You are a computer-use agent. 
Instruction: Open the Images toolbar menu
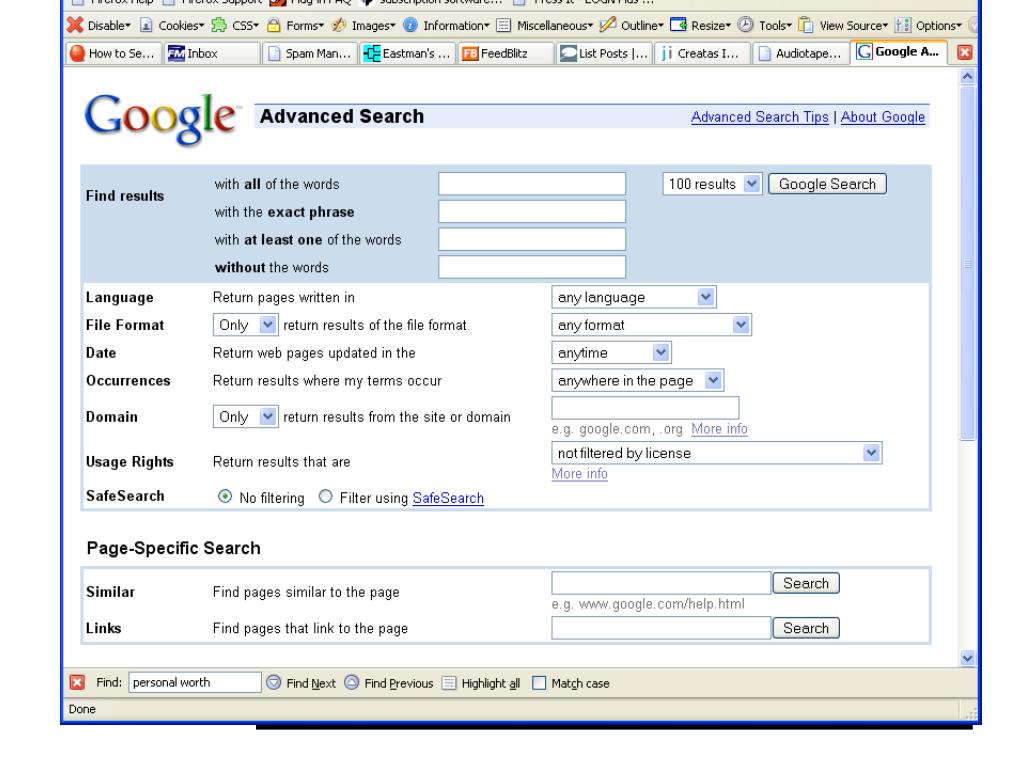364,25
